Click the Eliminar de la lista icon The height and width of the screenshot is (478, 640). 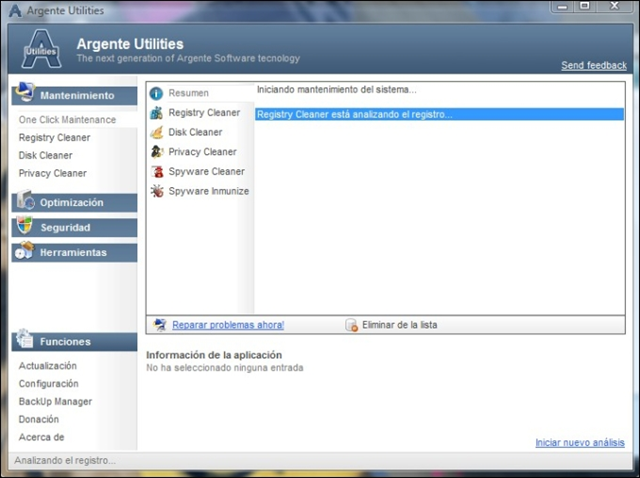tap(351, 325)
